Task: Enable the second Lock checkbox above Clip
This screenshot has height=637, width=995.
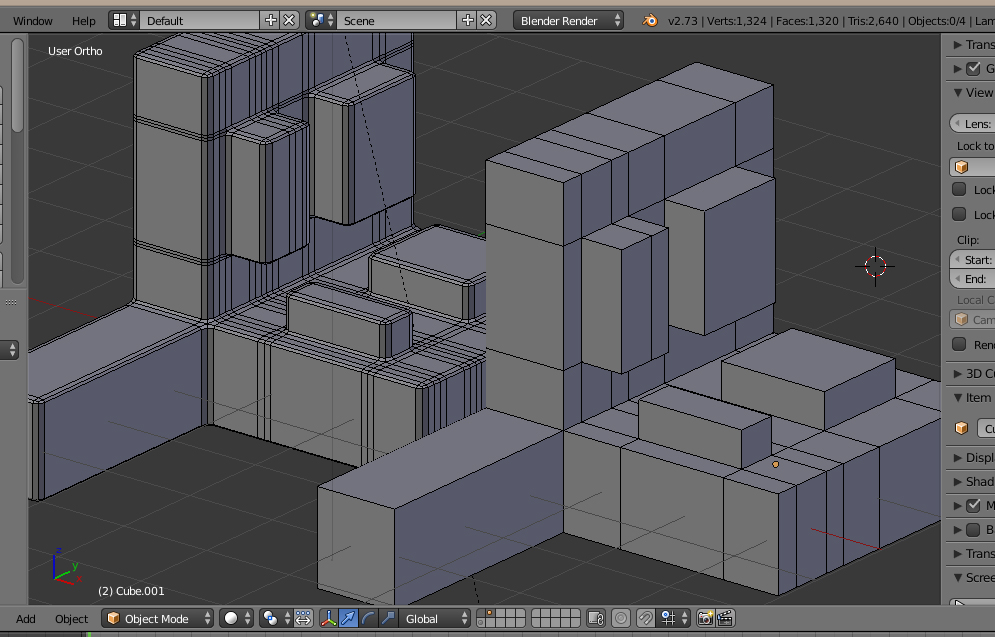Action: [959, 214]
